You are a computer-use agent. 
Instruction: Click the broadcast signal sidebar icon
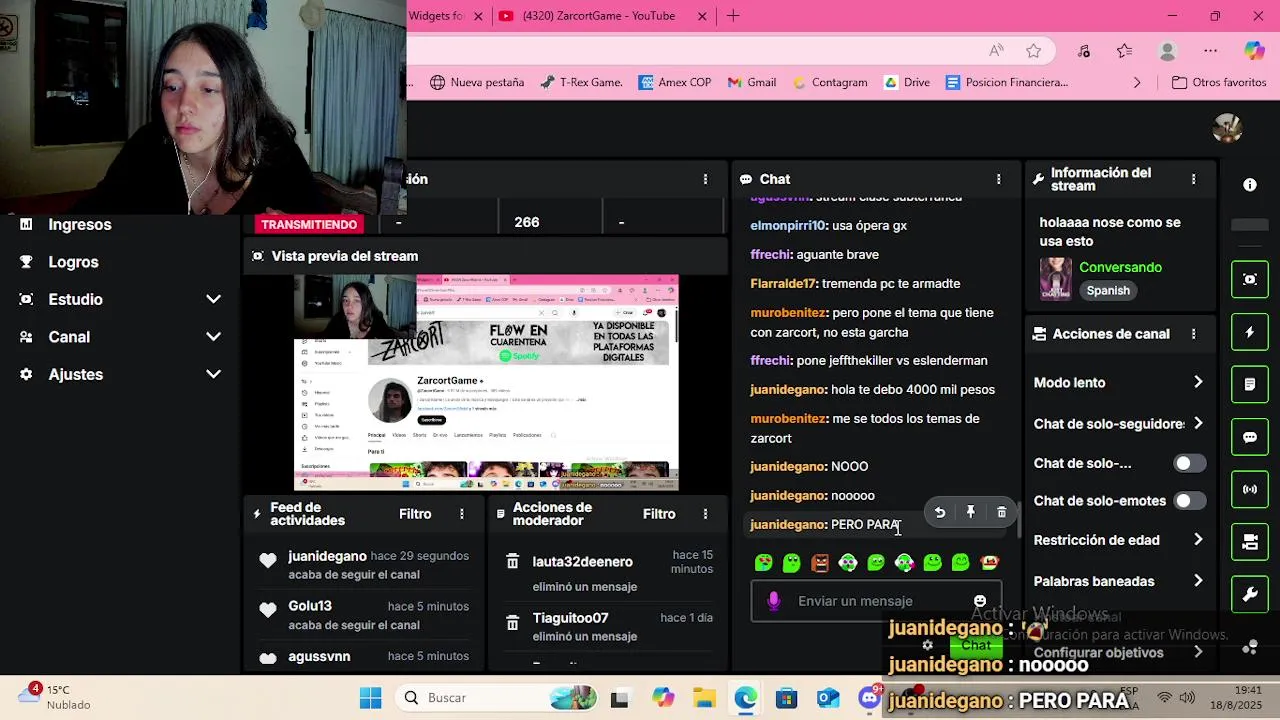point(1250,490)
